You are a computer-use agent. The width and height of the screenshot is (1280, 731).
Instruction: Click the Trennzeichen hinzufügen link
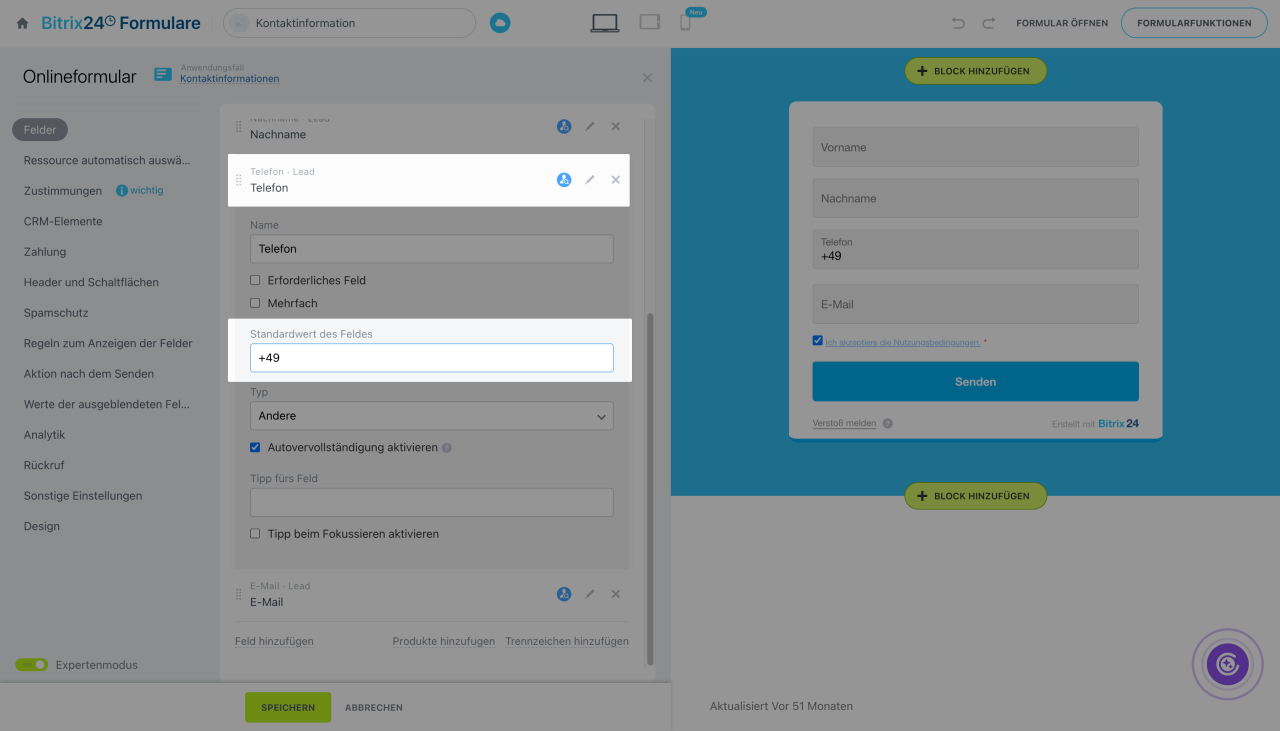[x=567, y=641]
